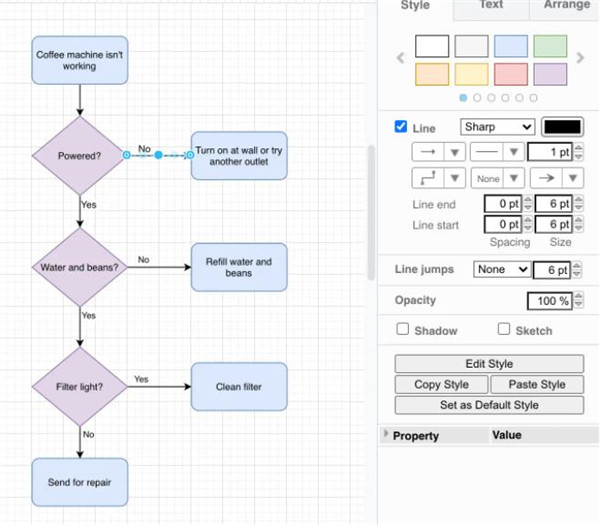This screenshot has height=525, width=600.
Task: Open the waypoints style picker
Action: pos(439,178)
